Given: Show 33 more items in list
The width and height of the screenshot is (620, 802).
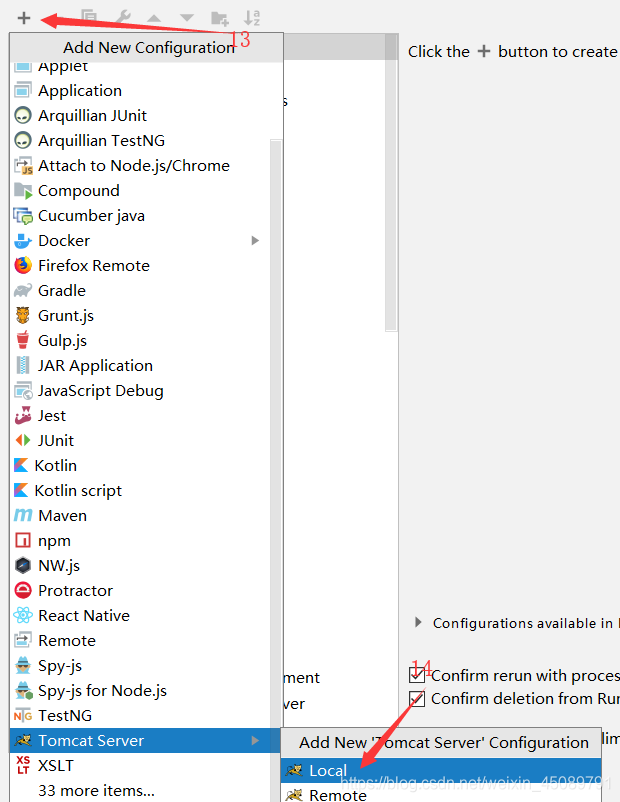Looking at the screenshot, I should [141, 791].
